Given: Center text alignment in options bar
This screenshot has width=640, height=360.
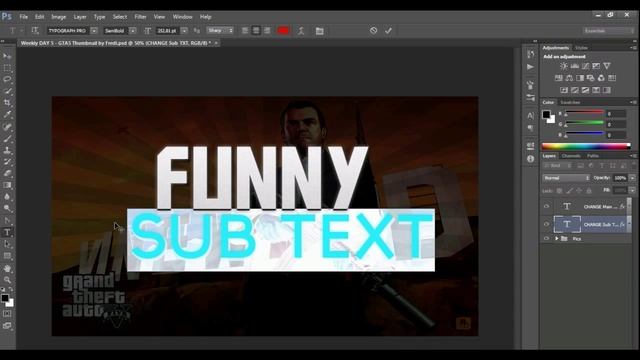Looking at the screenshot, I should [x=256, y=31].
